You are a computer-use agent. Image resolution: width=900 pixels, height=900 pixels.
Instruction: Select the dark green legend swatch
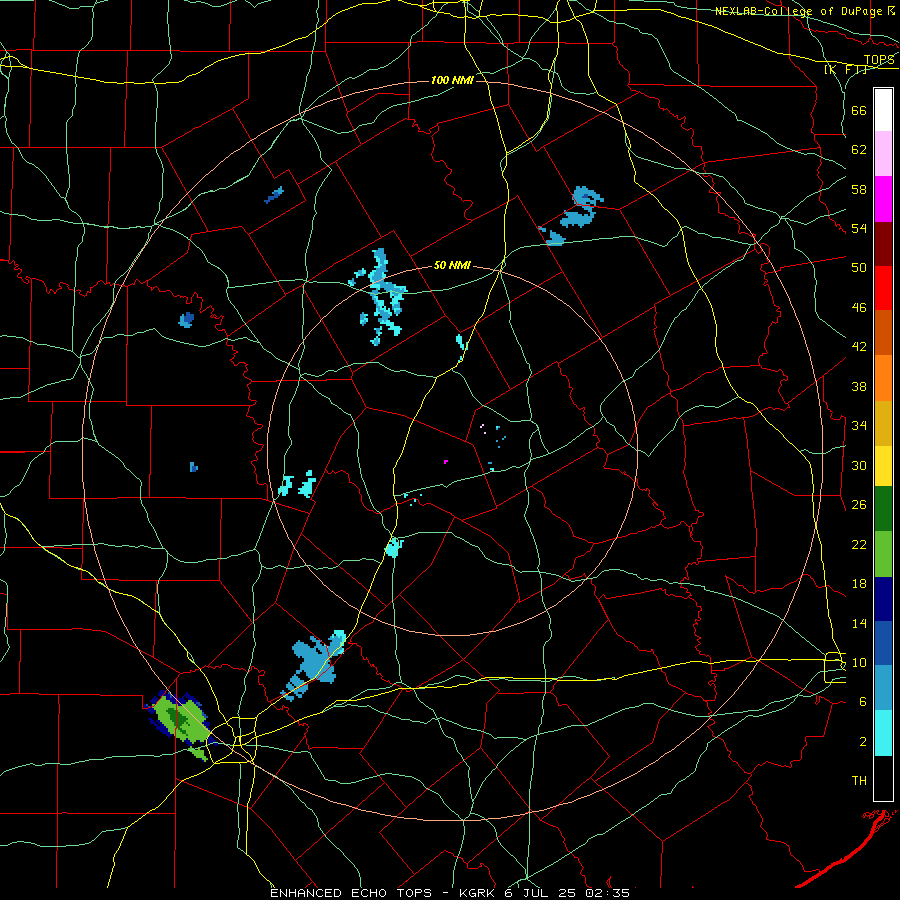(883, 509)
